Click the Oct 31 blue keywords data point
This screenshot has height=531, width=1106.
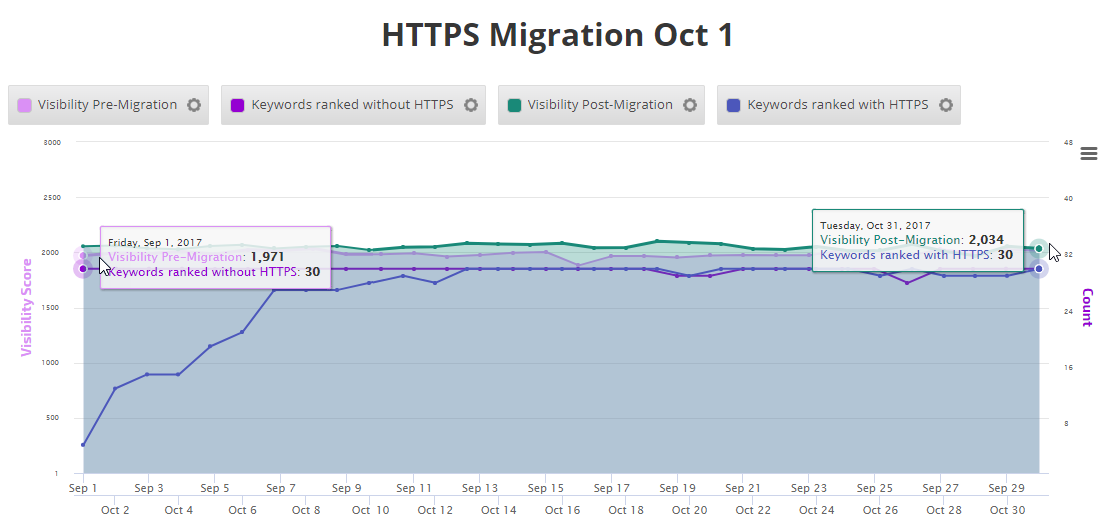pos(1038,269)
